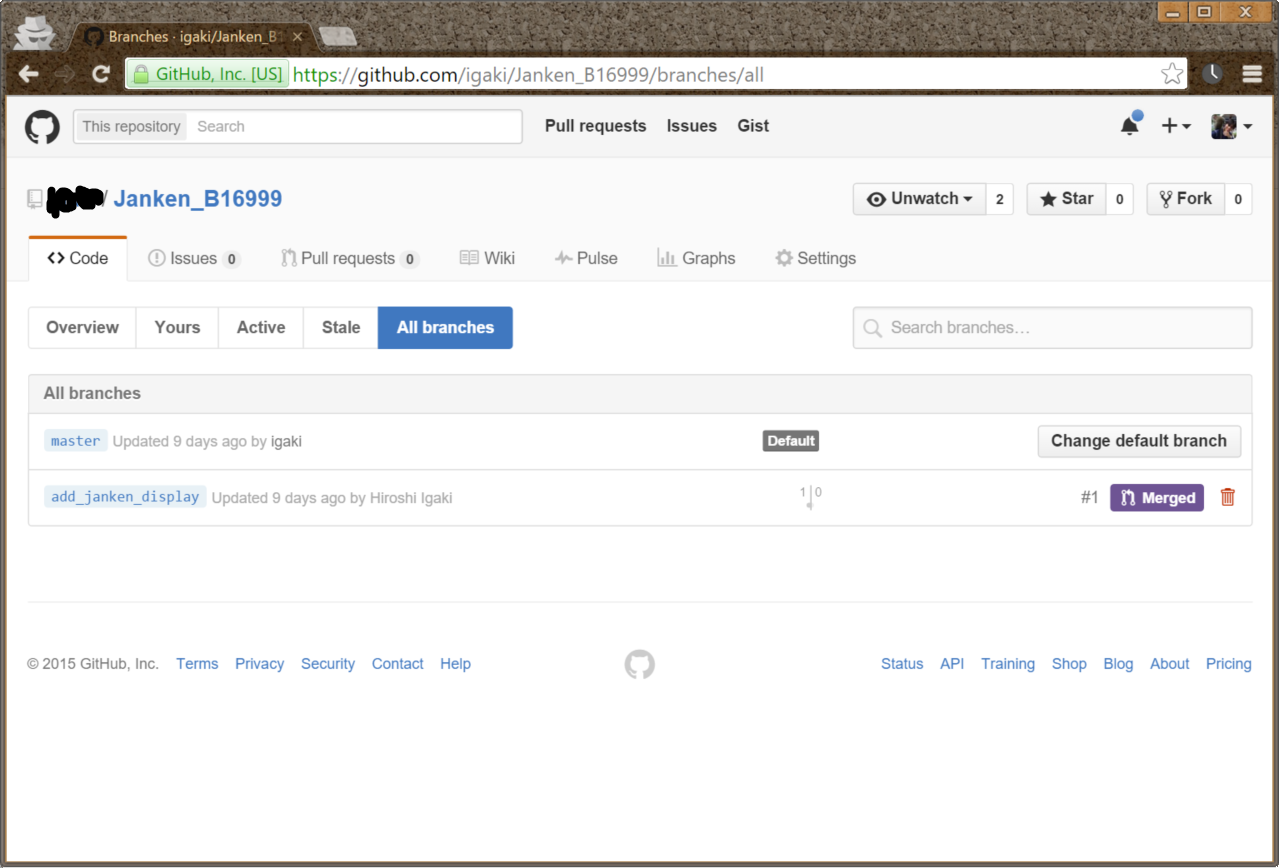Open the Unwatch dropdown

[919, 199]
